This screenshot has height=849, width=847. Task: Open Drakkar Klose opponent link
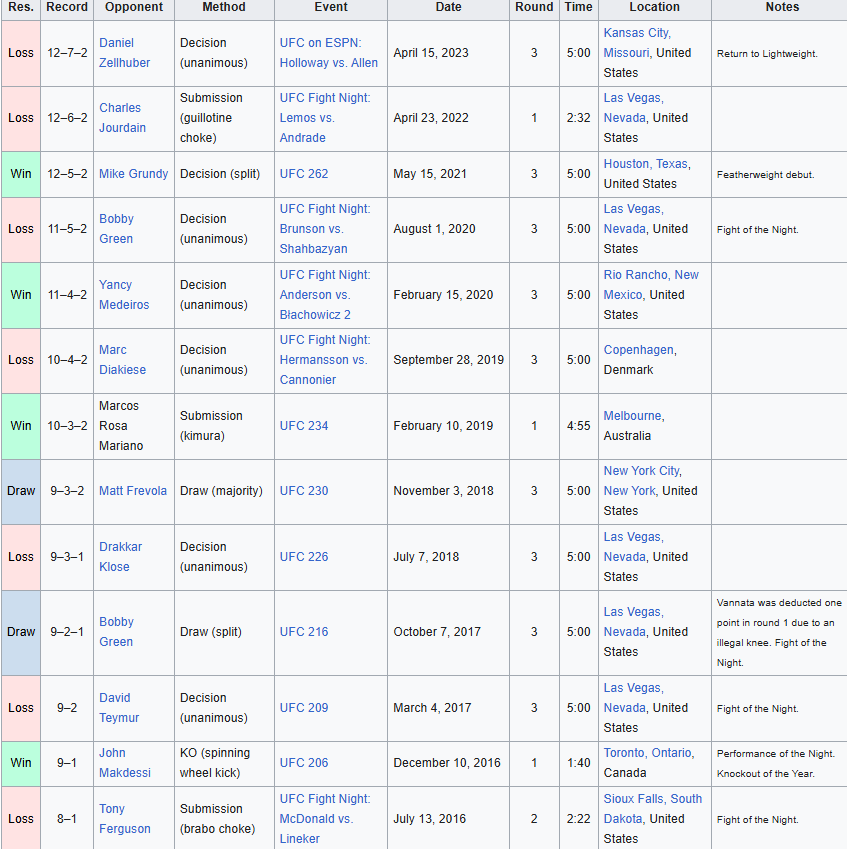click(120, 557)
